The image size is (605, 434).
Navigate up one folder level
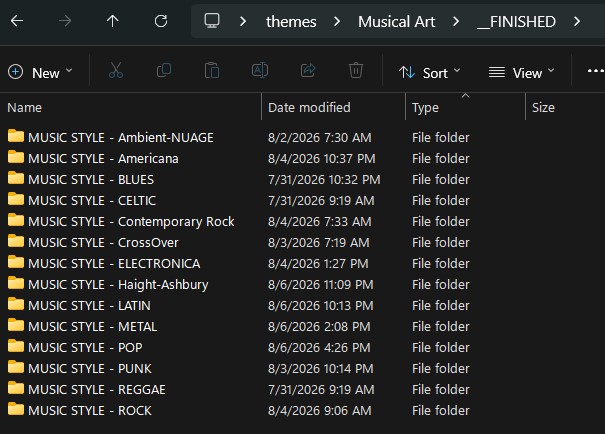pos(112,21)
